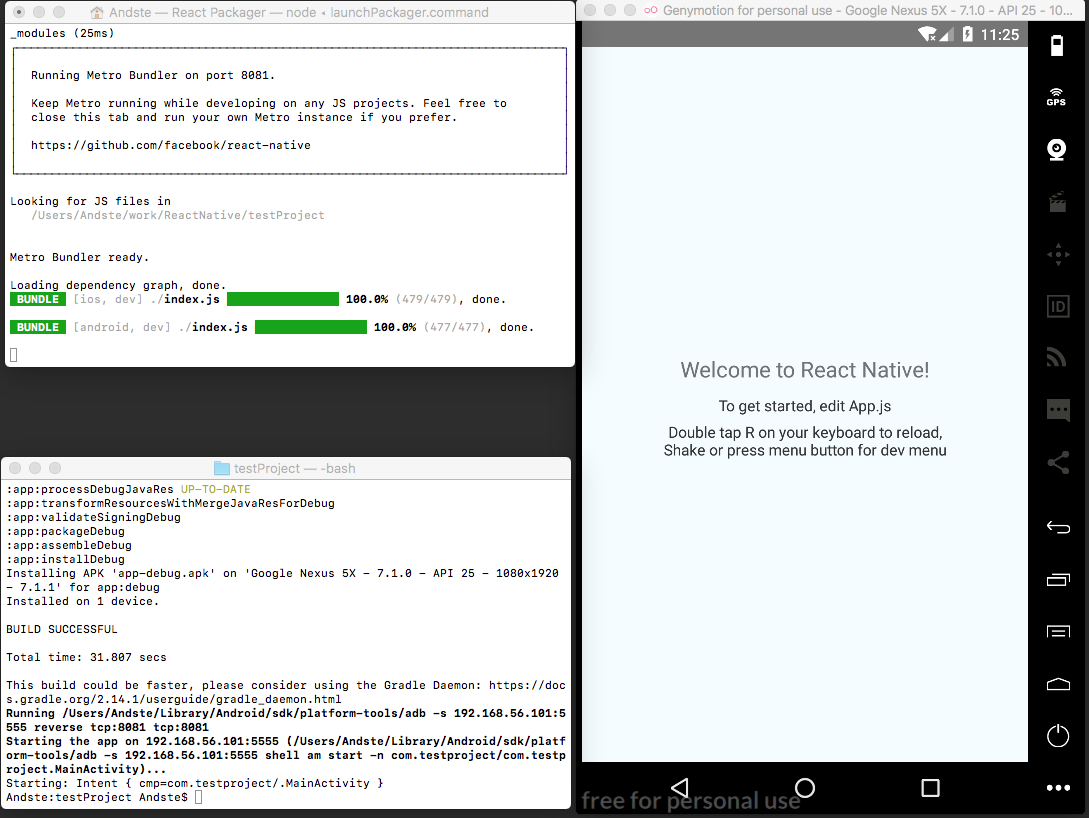The image size is (1089, 818).
Task: Click 'Starting: Intent' line in bash terminal
Action: point(194,783)
